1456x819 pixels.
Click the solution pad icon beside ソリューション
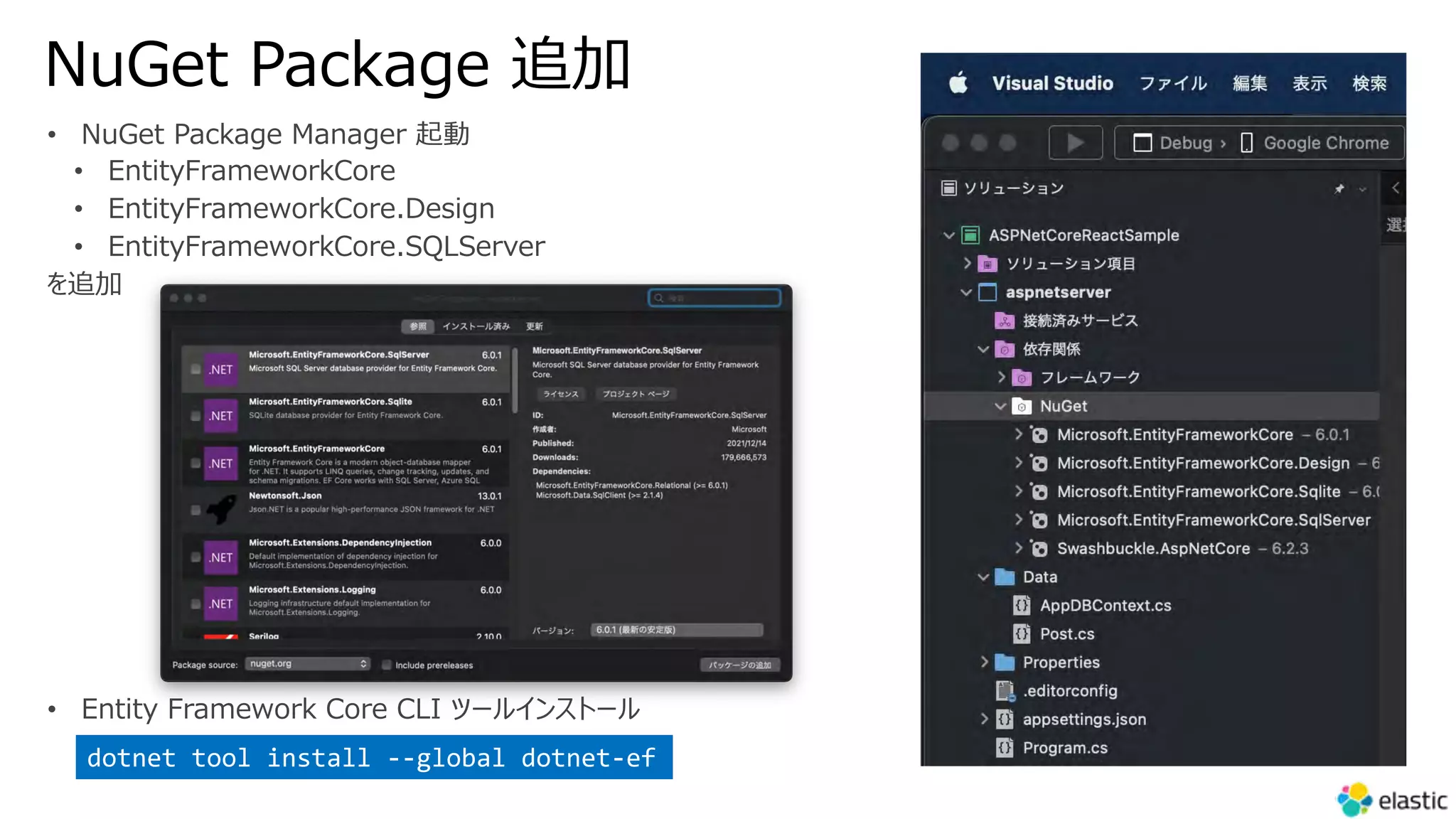(x=948, y=188)
